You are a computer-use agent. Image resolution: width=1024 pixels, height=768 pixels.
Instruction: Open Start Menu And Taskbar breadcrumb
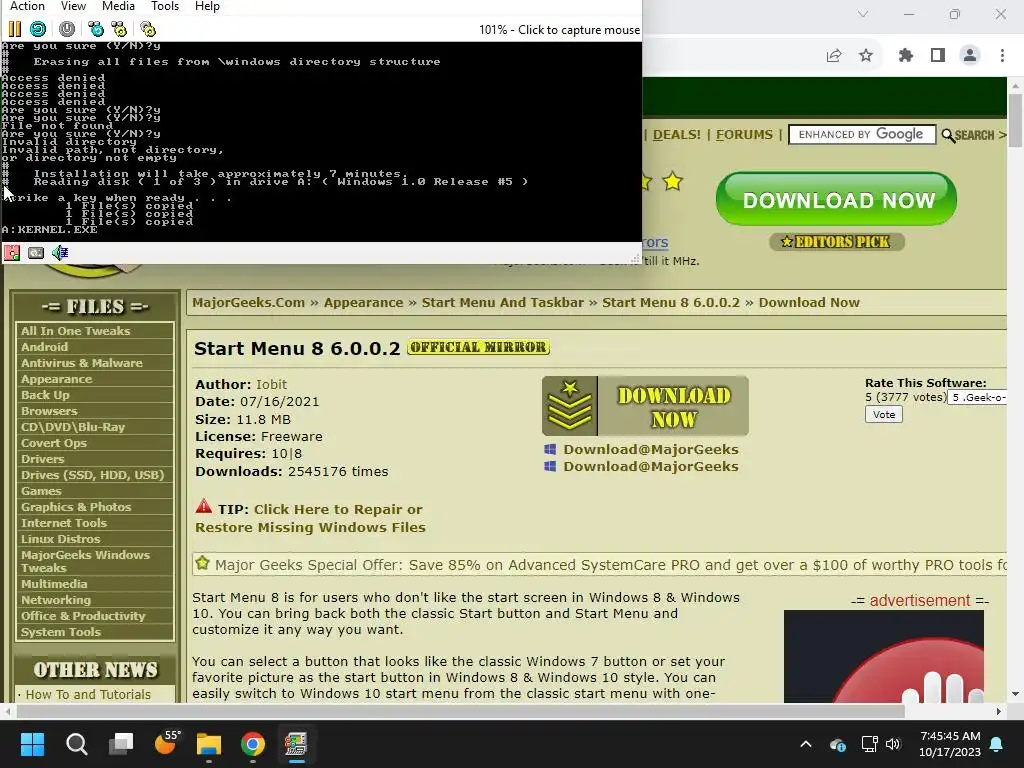(x=503, y=302)
